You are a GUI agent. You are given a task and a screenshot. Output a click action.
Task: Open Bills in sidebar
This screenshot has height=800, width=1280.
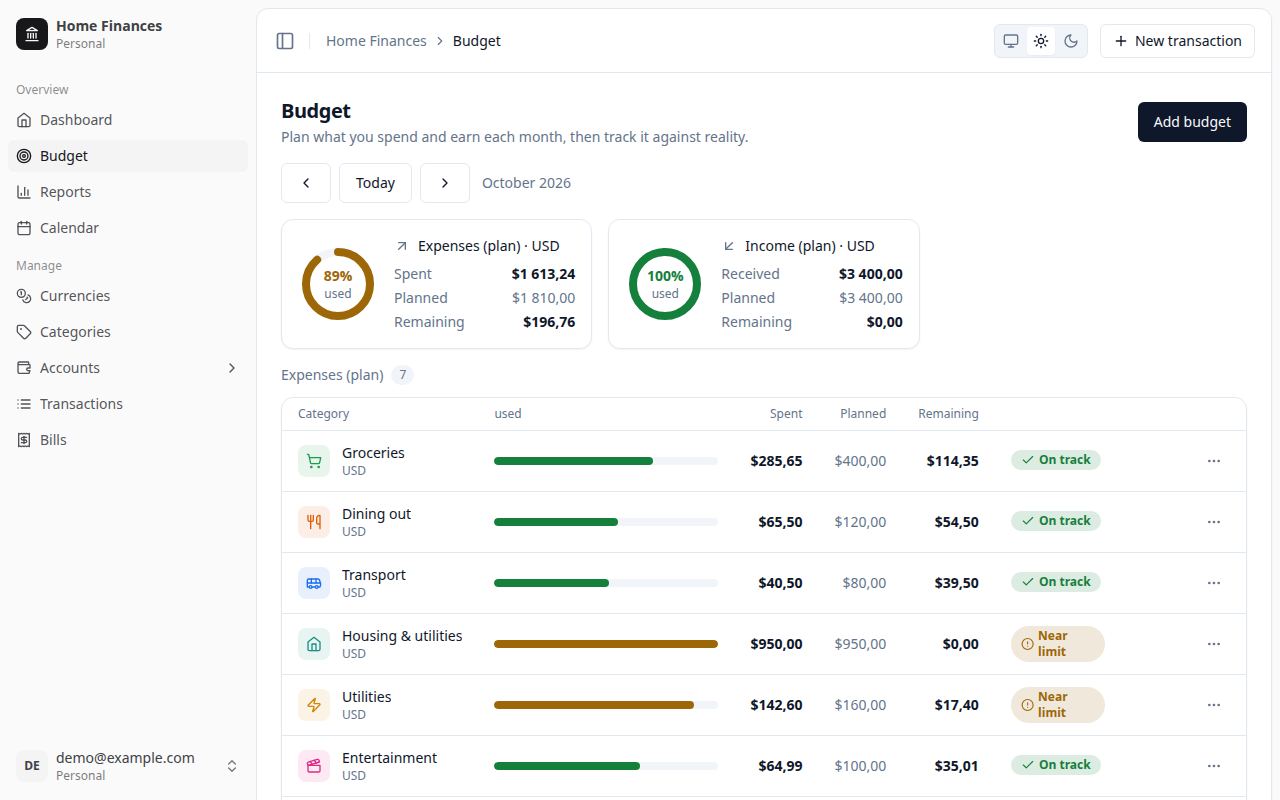pyautogui.click(x=128, y=440)
